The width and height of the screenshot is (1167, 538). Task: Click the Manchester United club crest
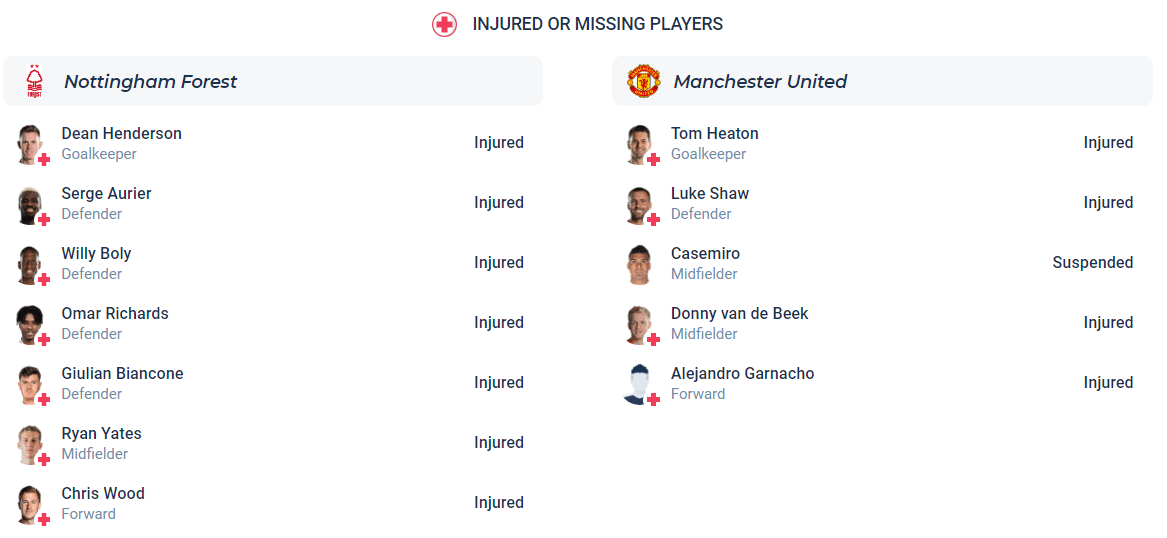coord(644,81)
